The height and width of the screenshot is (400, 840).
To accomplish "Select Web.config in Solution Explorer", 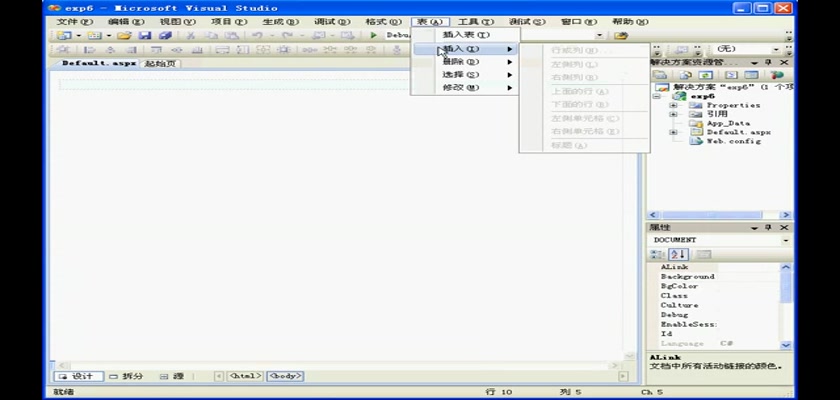I will click(733, 141).
